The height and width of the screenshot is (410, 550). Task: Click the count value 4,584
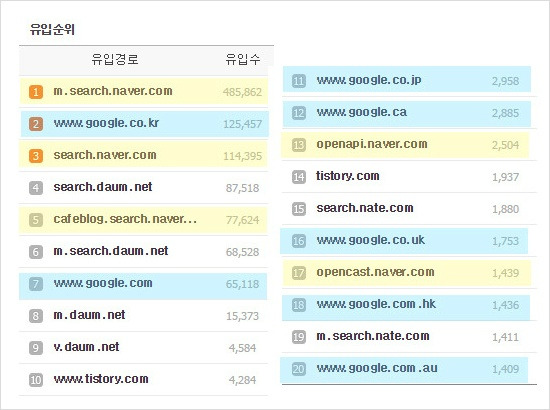(x=242, y=348)
